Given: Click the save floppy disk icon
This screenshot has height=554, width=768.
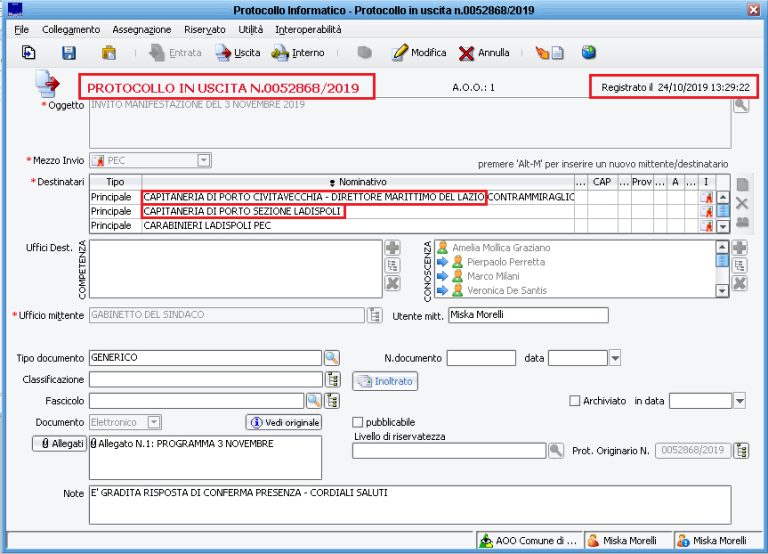Looking at the screenshot, I should 69,52.
